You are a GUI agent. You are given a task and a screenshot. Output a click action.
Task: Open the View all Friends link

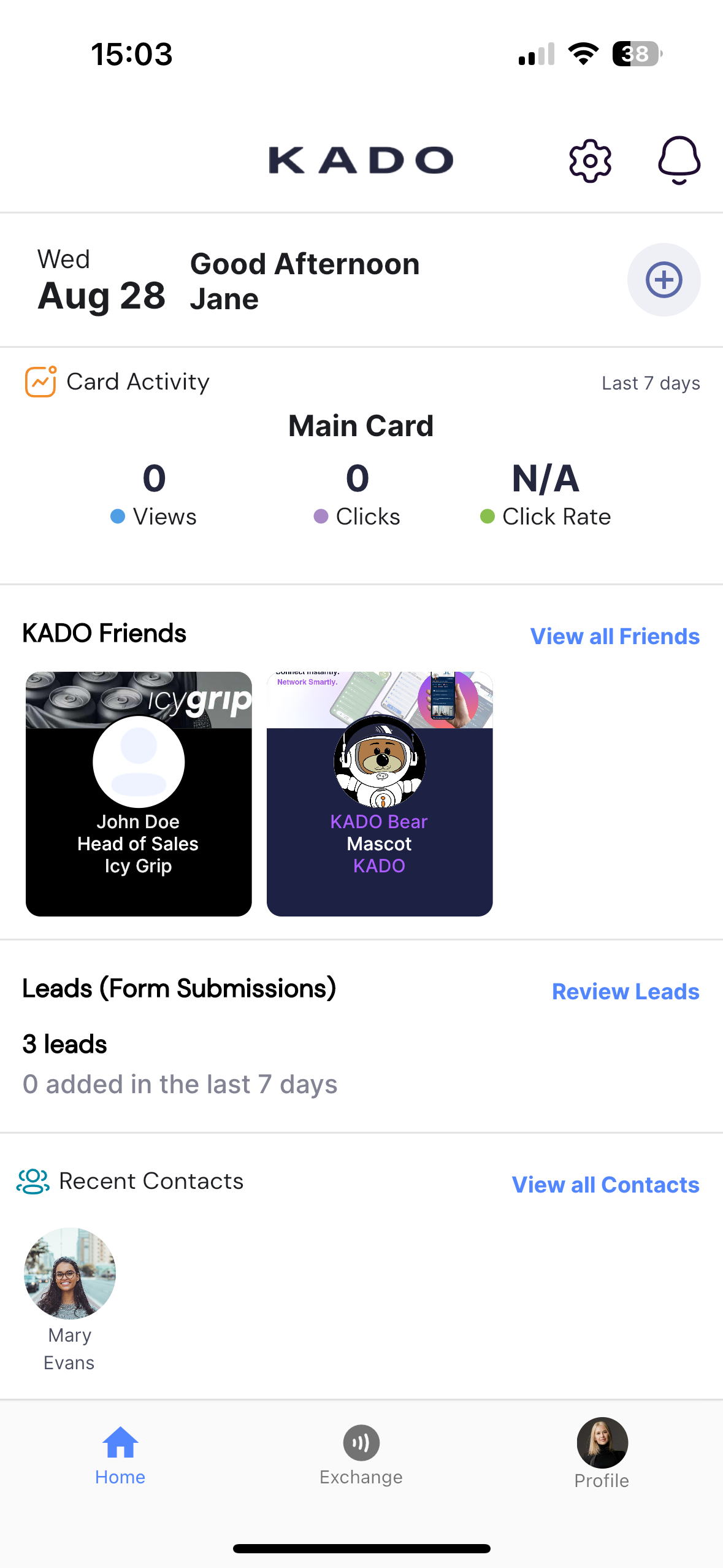tap(614, 636)
